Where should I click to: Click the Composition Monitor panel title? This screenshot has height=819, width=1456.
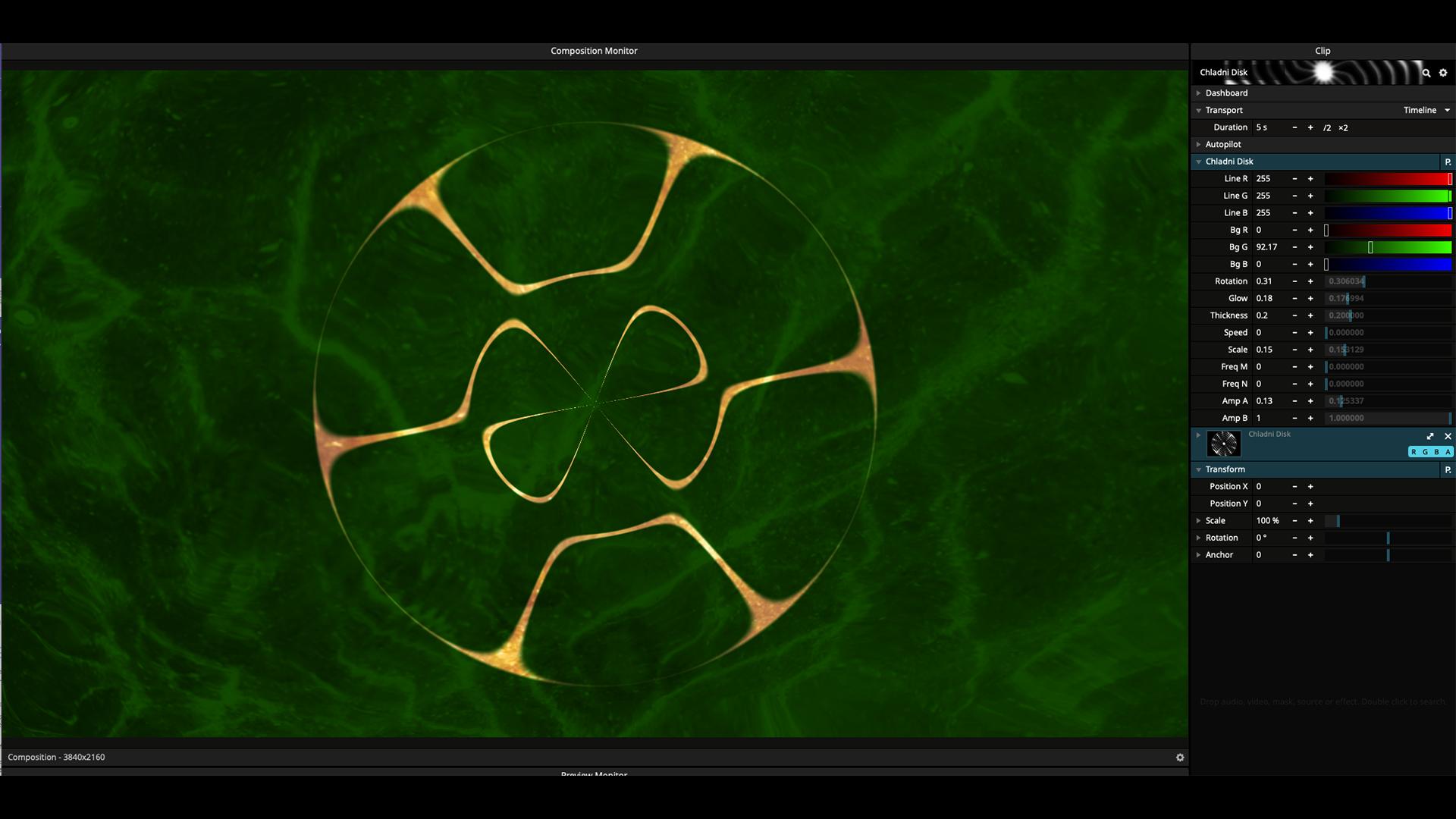click(x=594, y=51)
